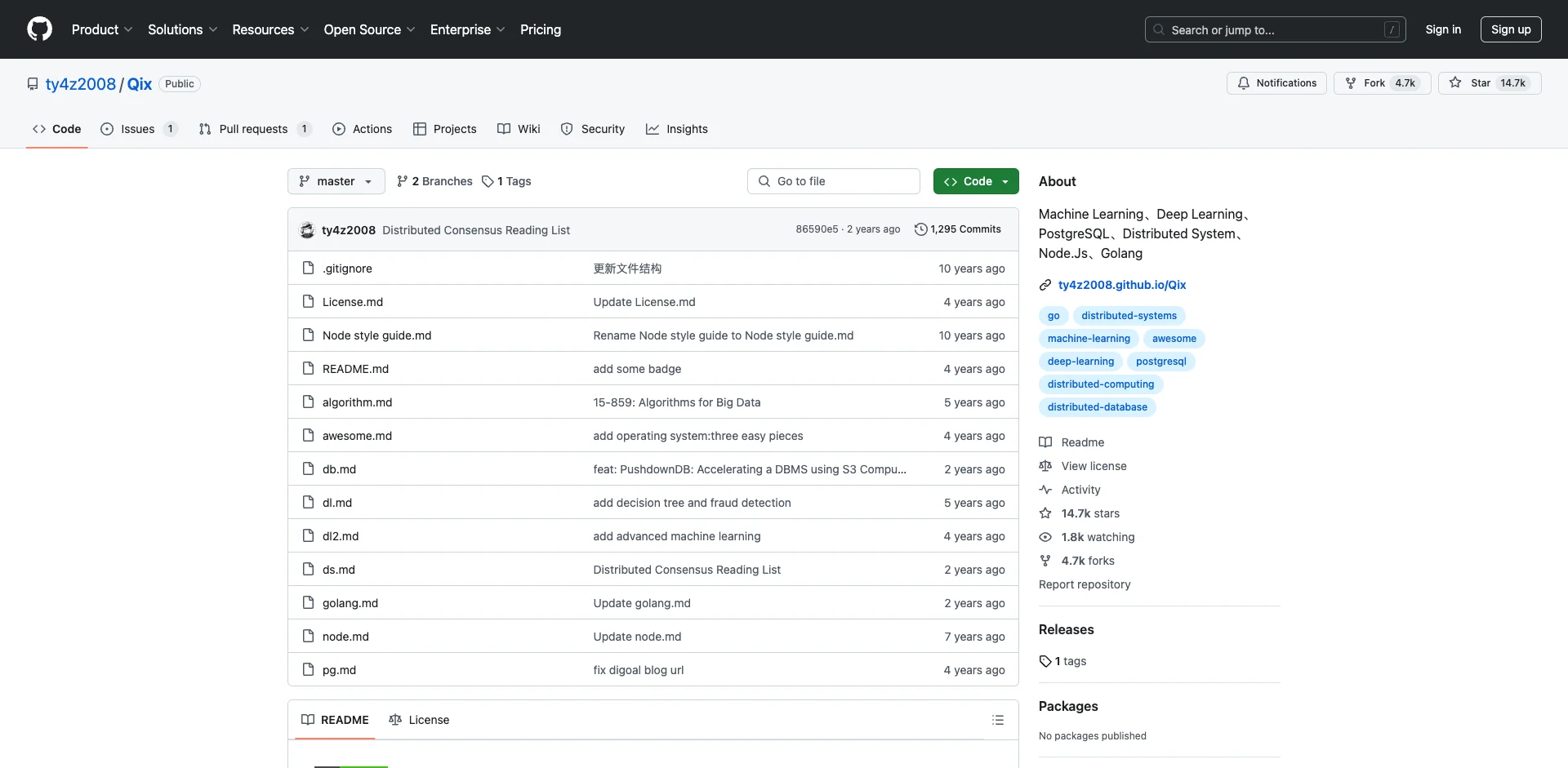The height and width of the screenshot is (768, 1568).
Task: Click the tag icon beside 1 Tags
Action: click(x=488, y=181)
